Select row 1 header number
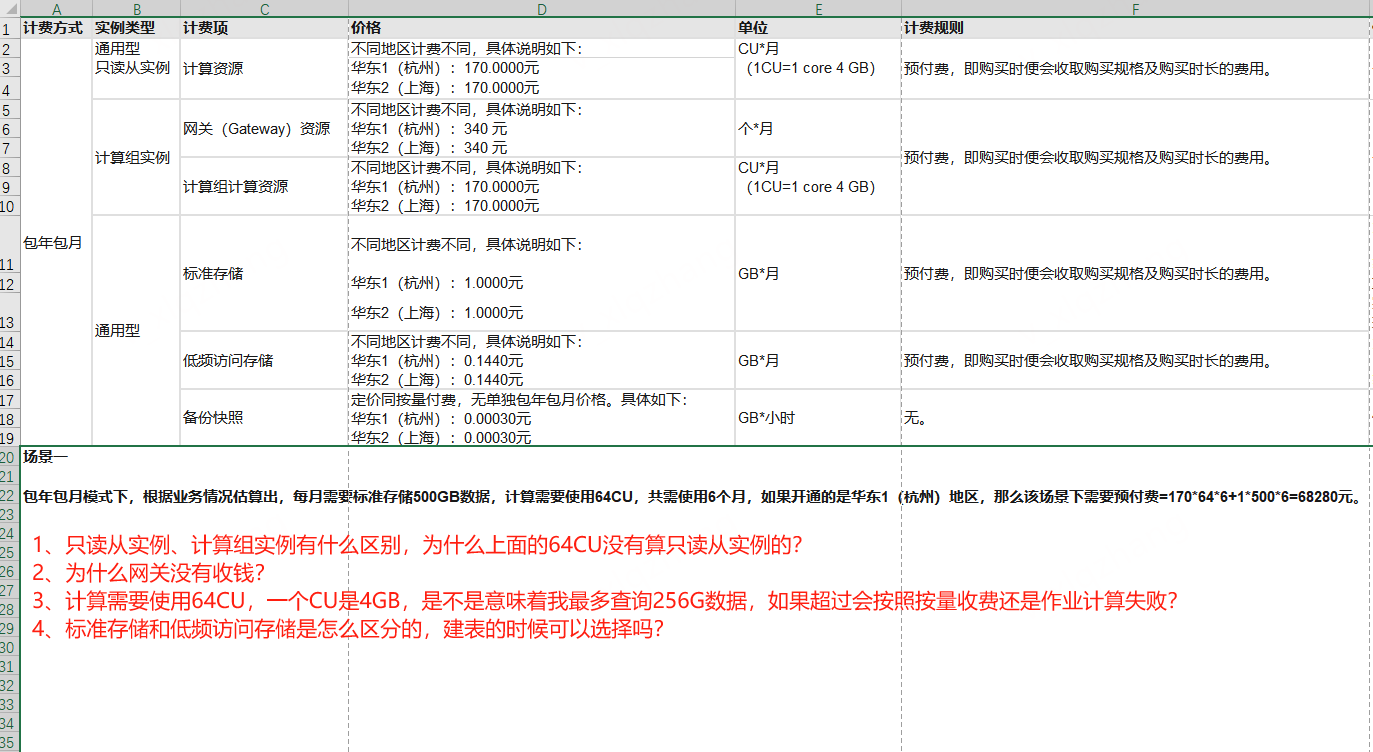 (x=10, y=28)
